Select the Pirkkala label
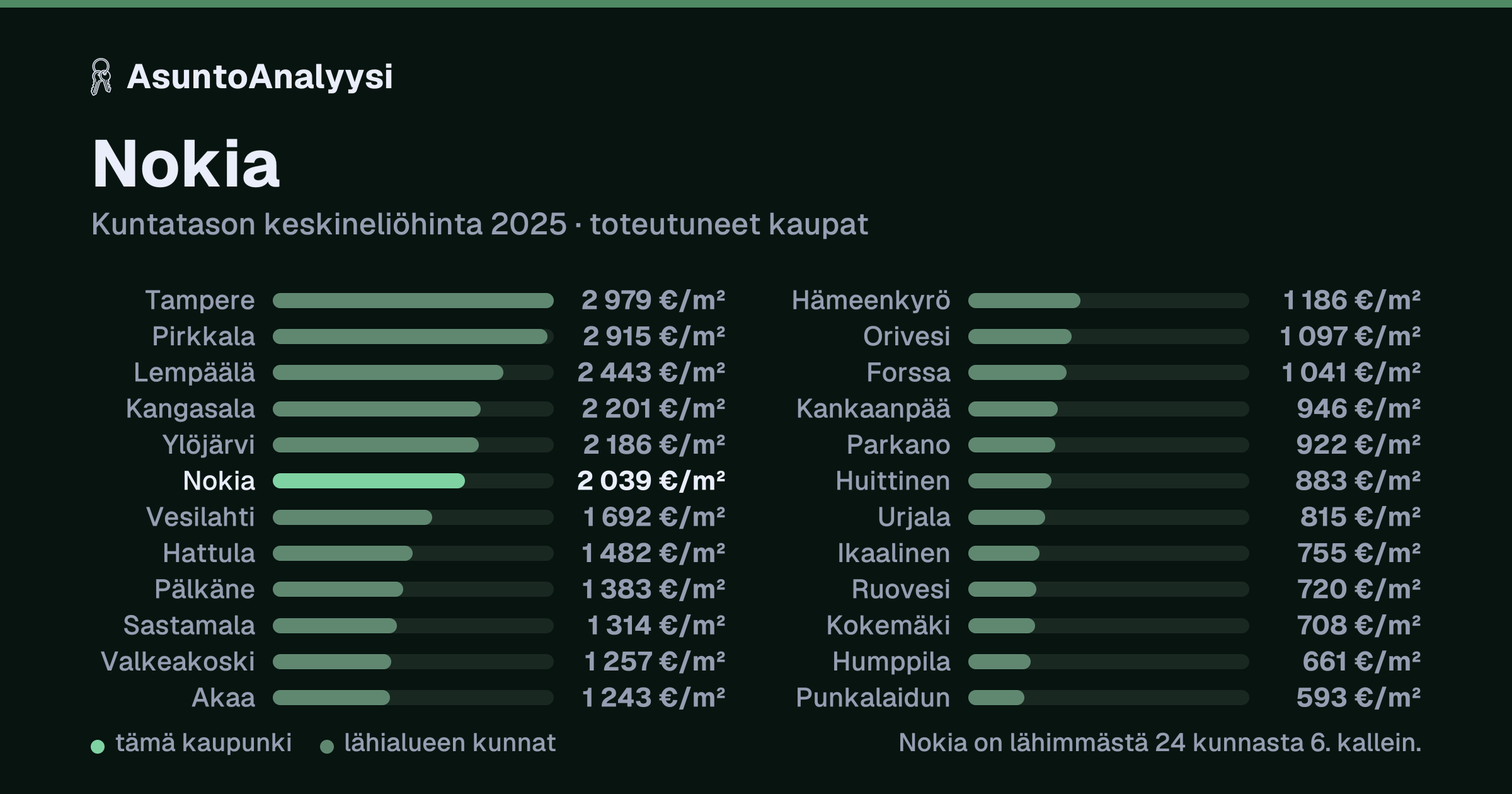 tap(203, 337)
